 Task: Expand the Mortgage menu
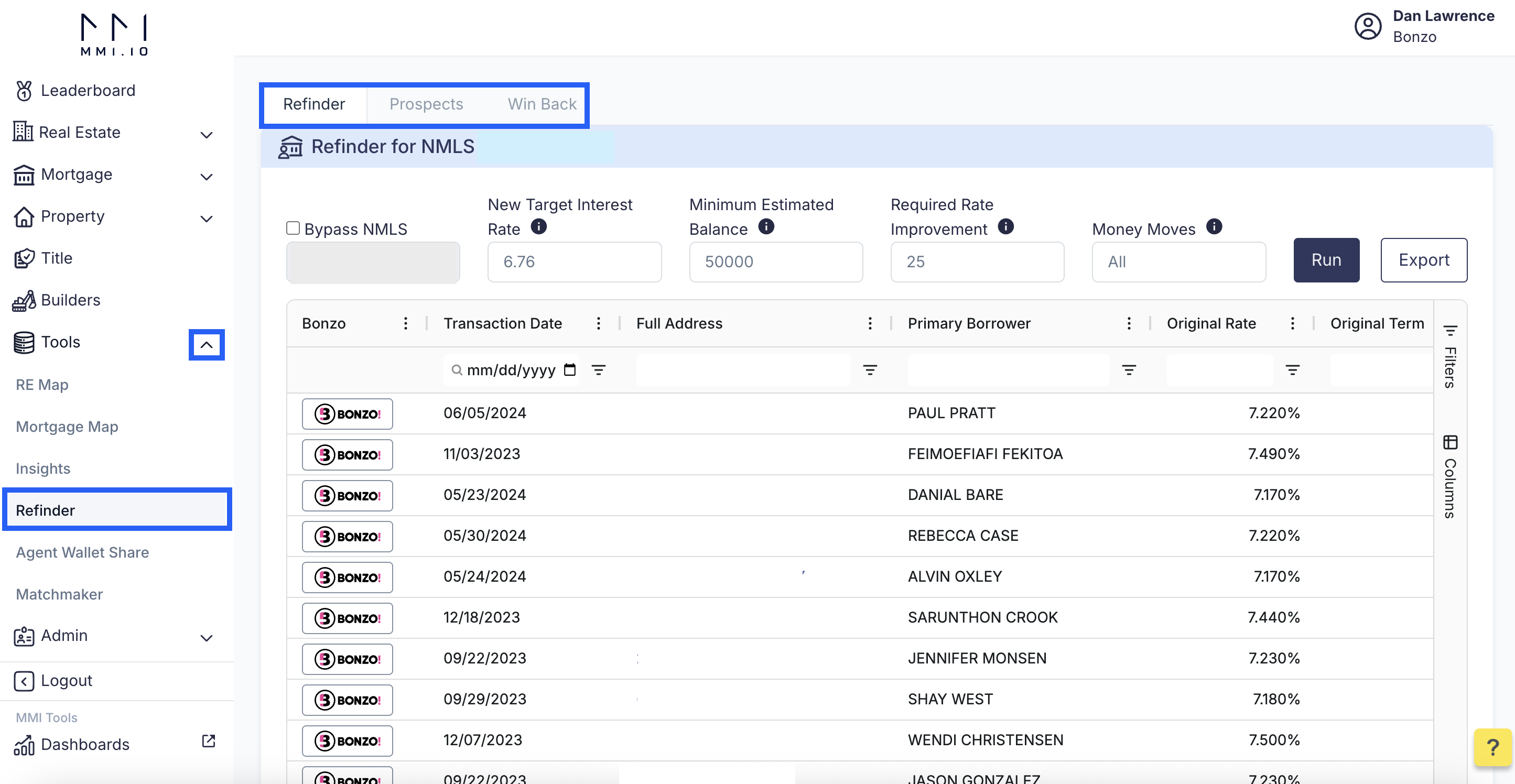[207, 177]
